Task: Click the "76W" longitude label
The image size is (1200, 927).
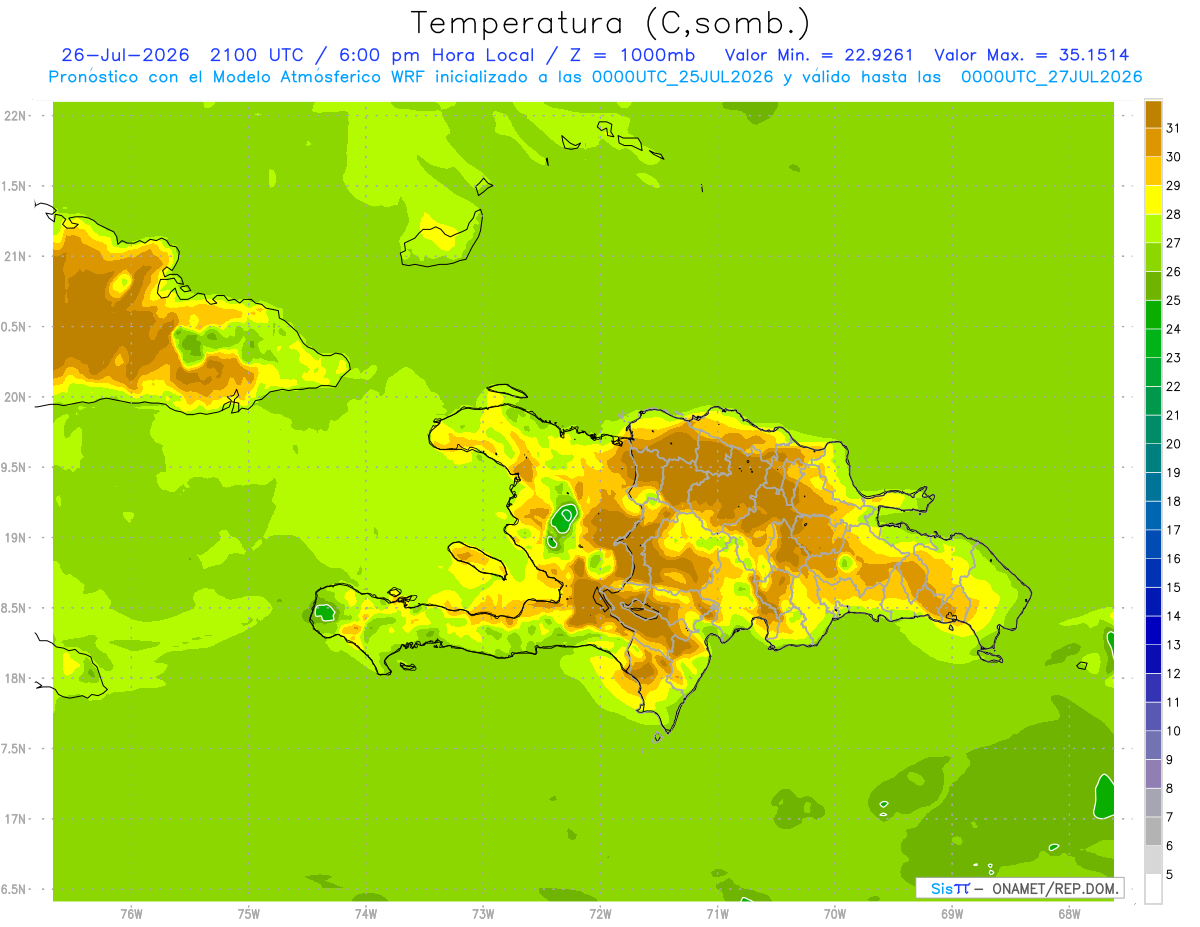Action: [131, 914]
